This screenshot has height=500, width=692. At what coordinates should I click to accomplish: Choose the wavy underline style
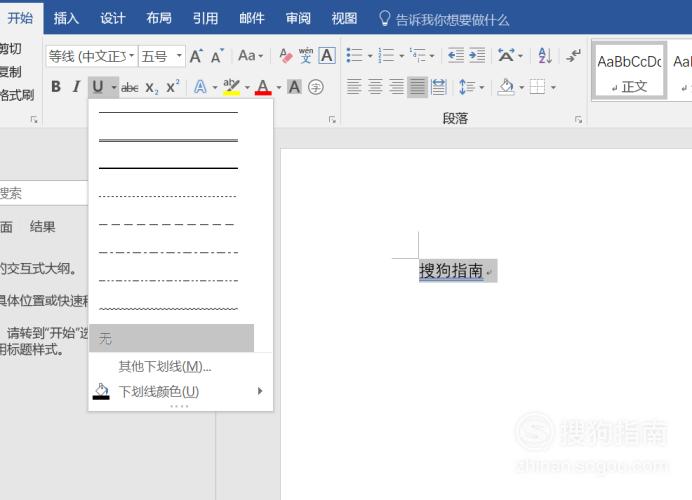[168, 308]
